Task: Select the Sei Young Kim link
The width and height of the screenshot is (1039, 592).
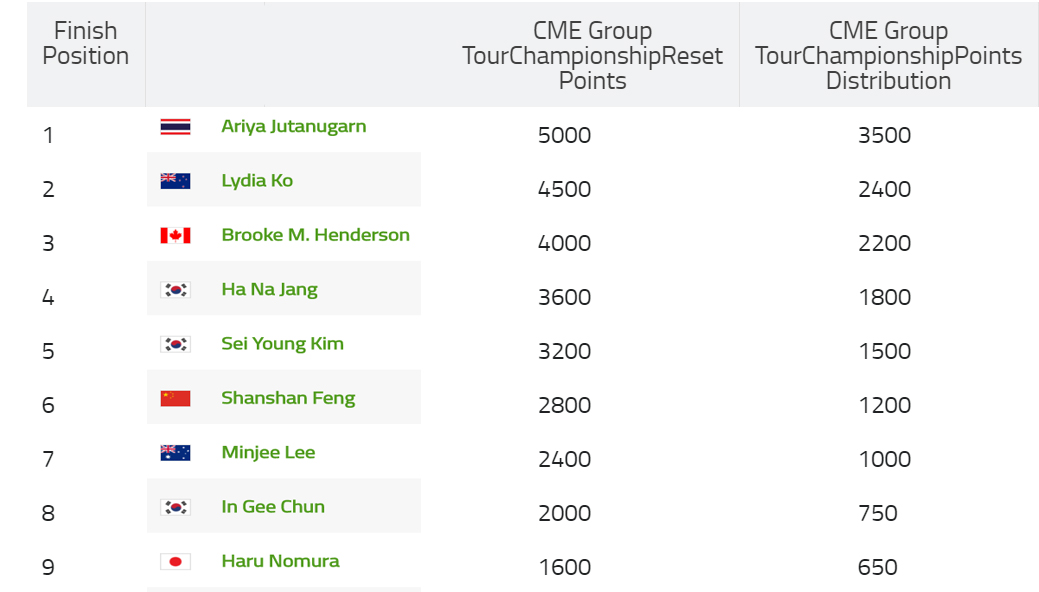Action: pyautogui.click(x=282, y=344)
